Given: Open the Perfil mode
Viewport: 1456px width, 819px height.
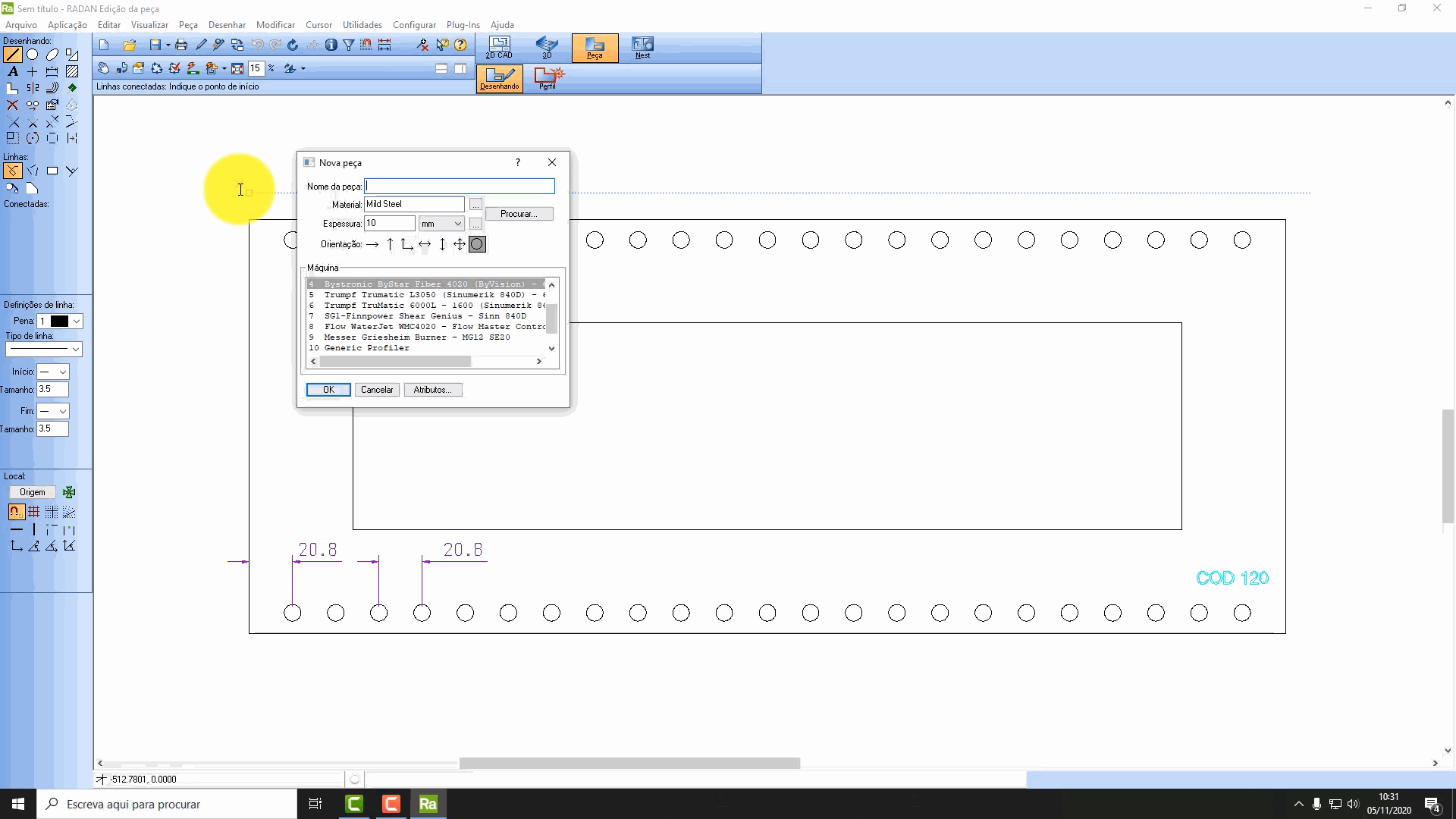Looking at the screenshot, I should point(548,78).
